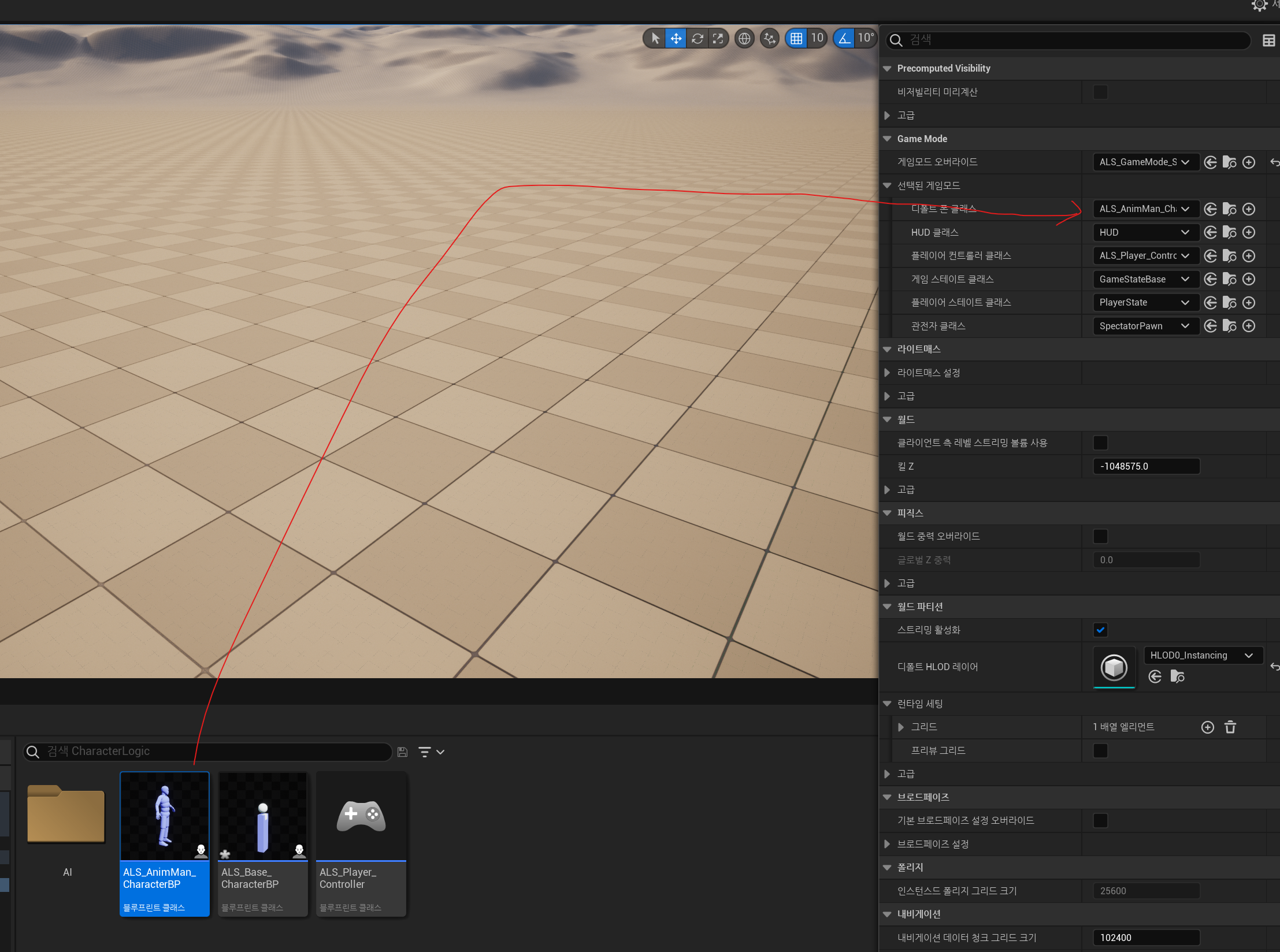Browse to default pawn class asset
This screenshot has width=1280, height=952.
click(1229, 209)
